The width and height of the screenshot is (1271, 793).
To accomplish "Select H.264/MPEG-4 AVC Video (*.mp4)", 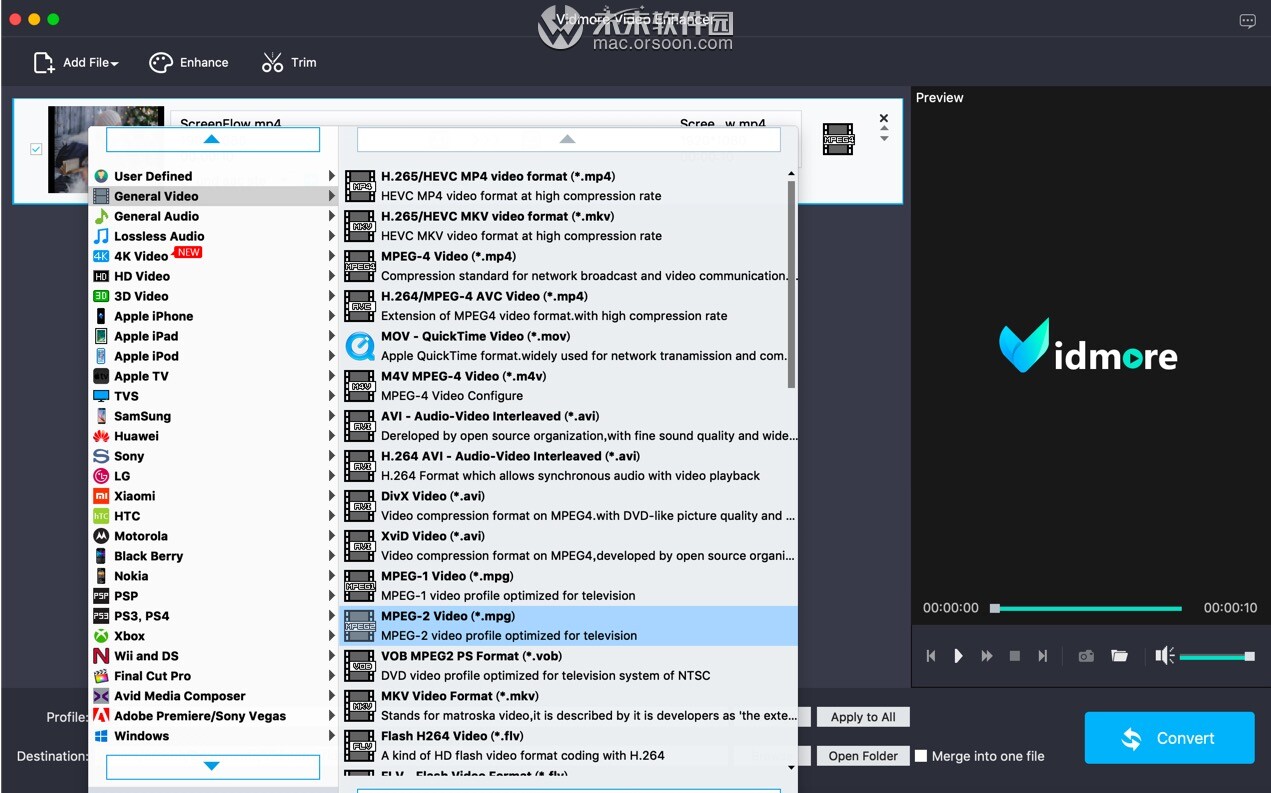I will [568, 306].
